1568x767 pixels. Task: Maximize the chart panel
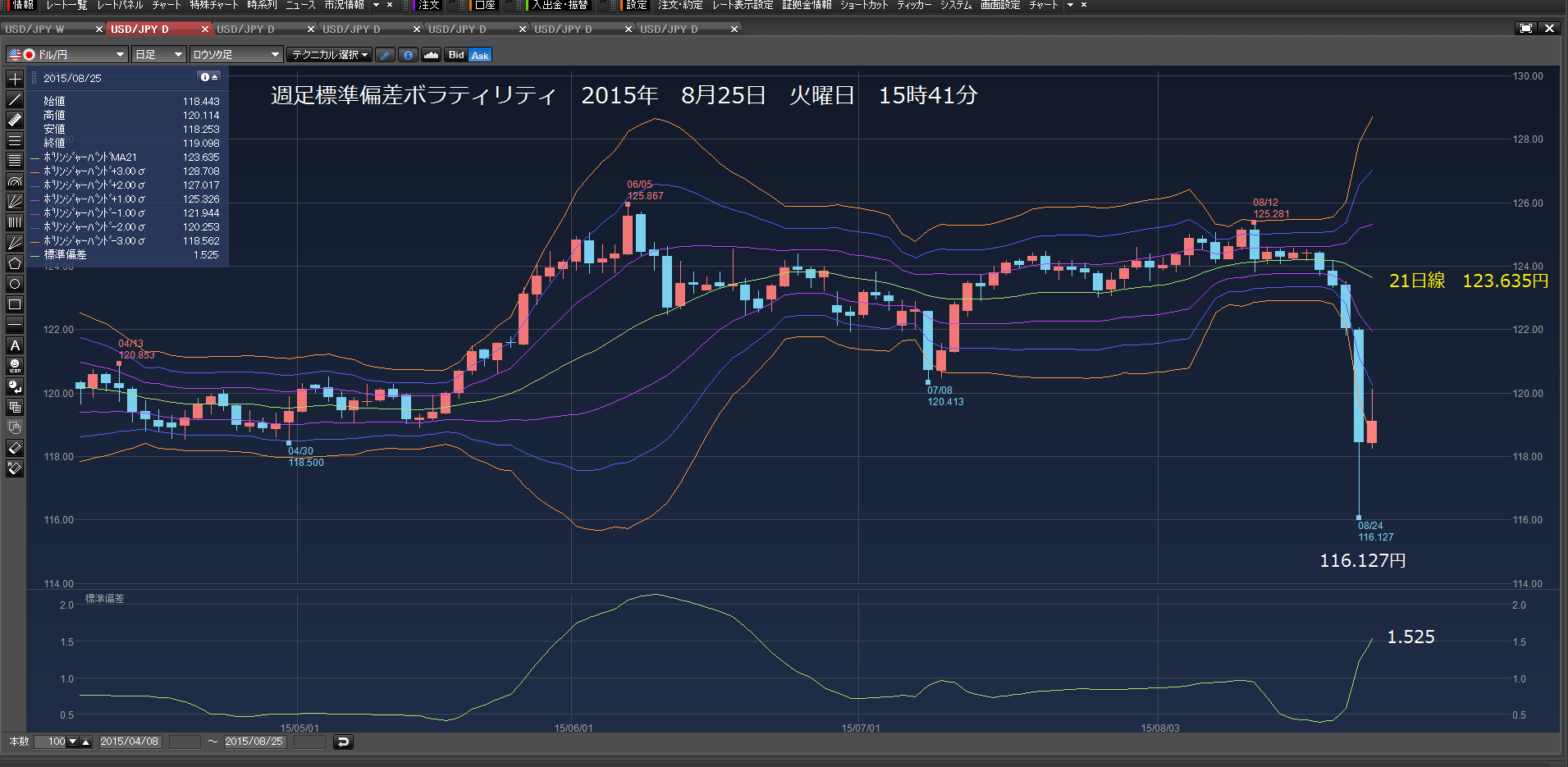(1525, 28)
